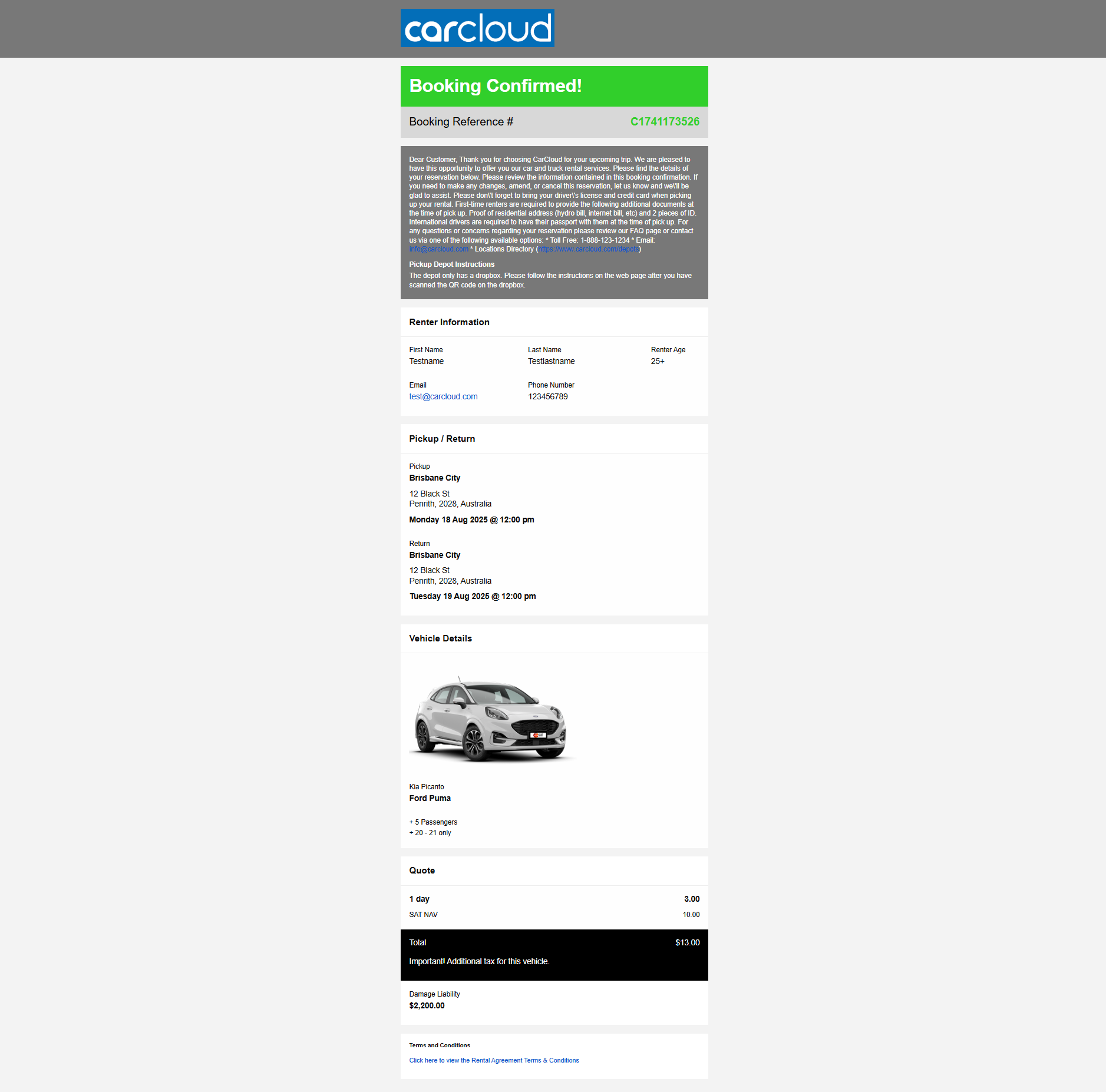The height and width of the screenshot is (1092, 1106).
Task: Click the Ford Puma vehicle name
Action: click(430, 798)
